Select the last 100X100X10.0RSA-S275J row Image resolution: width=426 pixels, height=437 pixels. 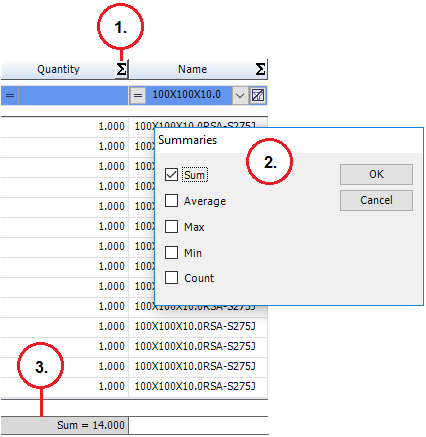[195, 387]
